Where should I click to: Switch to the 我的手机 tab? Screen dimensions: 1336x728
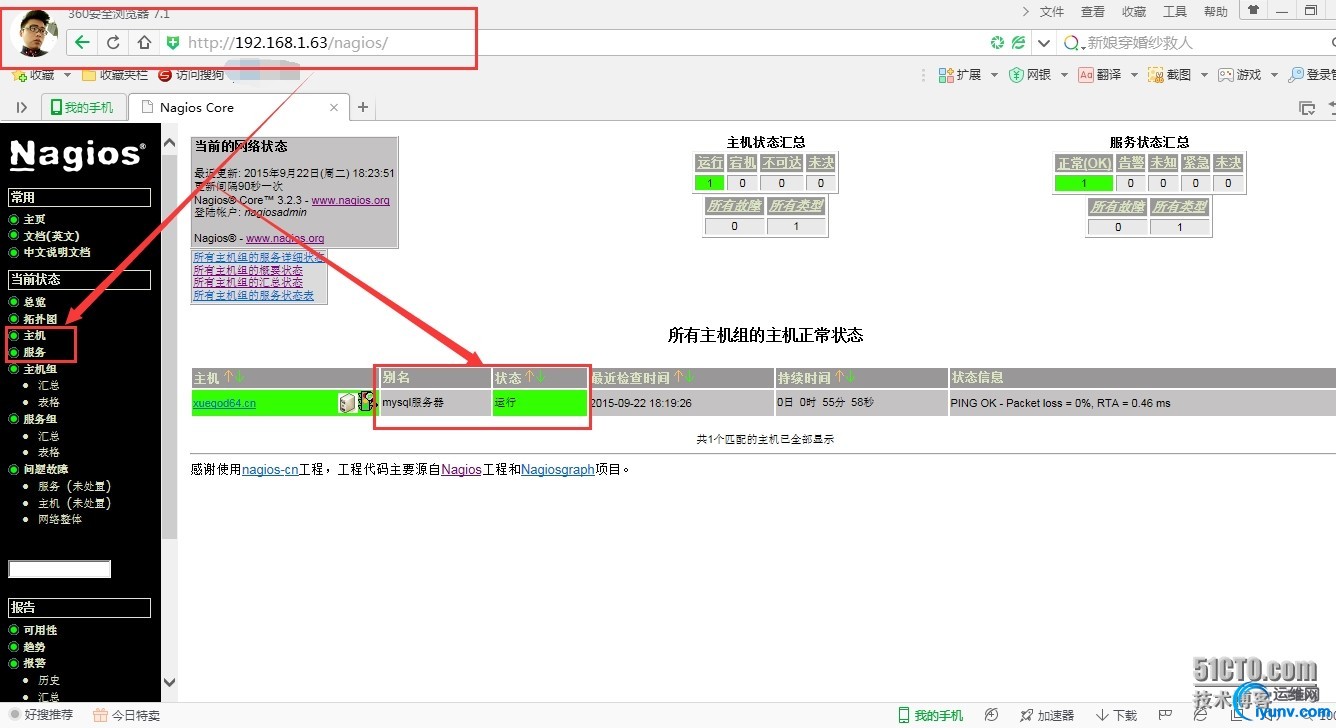[x=82, y=107]
